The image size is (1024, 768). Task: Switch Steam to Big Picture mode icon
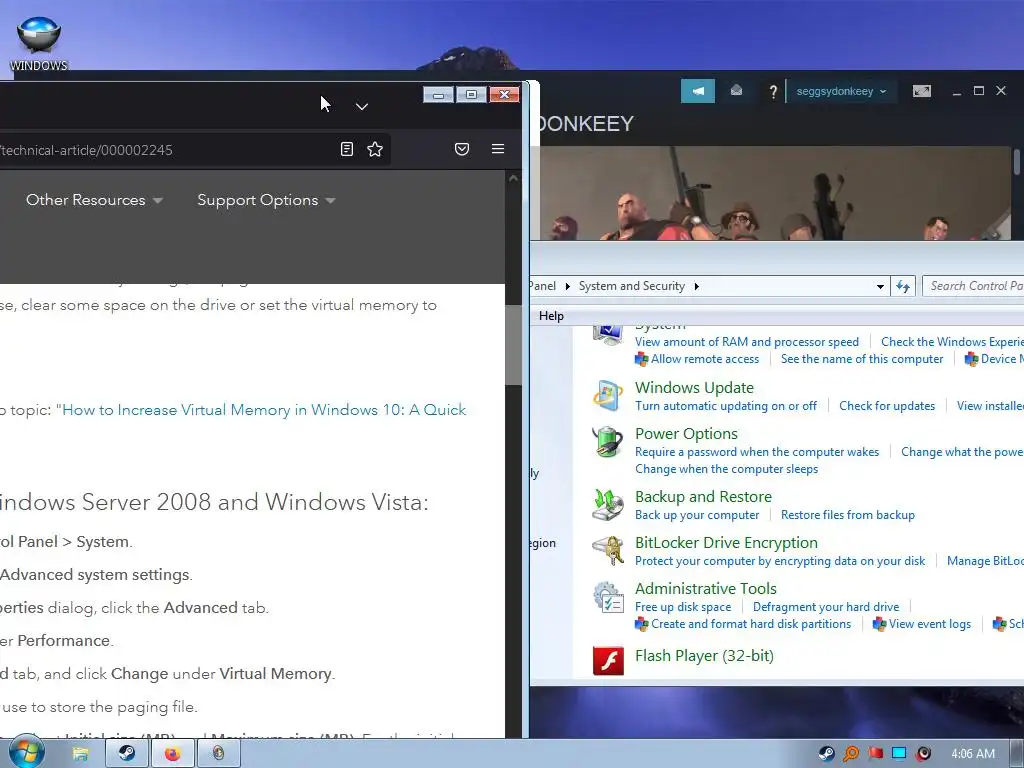(921, 91)
